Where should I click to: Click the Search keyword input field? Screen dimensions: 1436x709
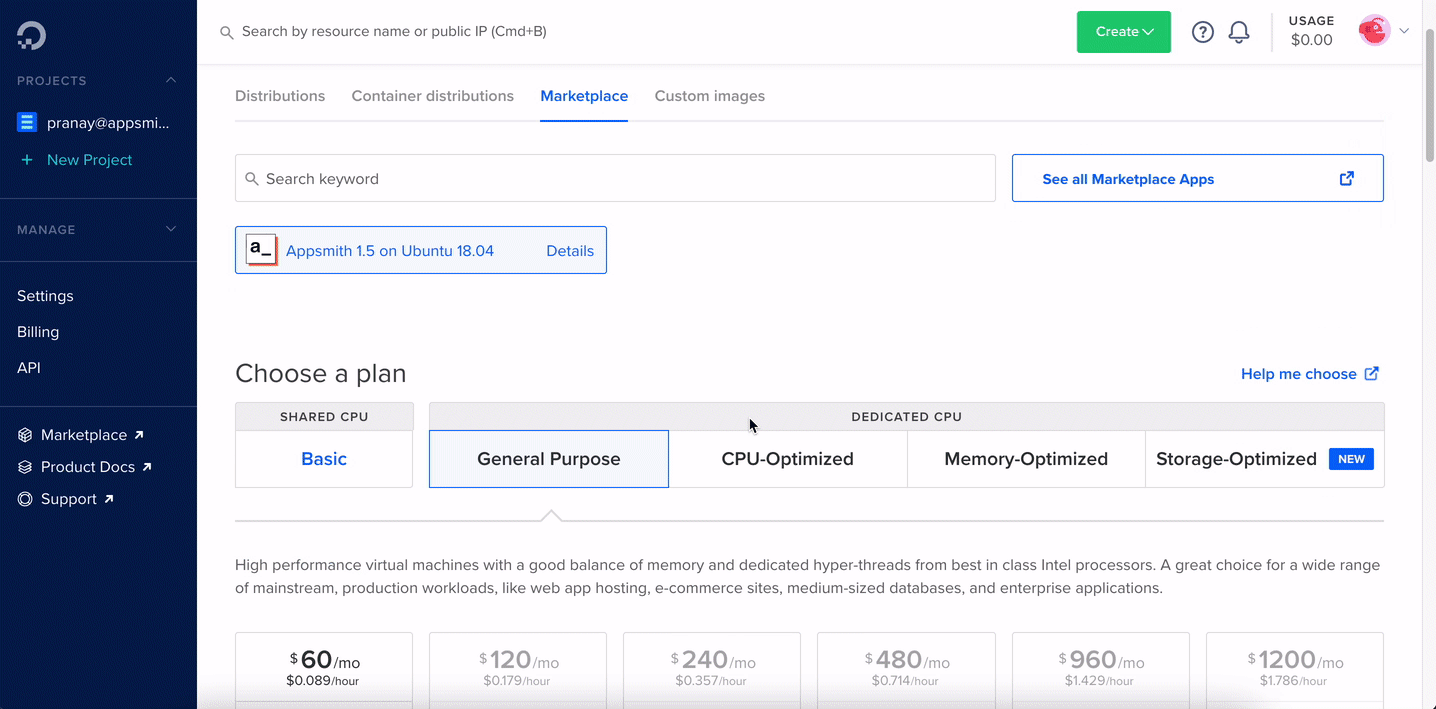click(x=615, y=179)
